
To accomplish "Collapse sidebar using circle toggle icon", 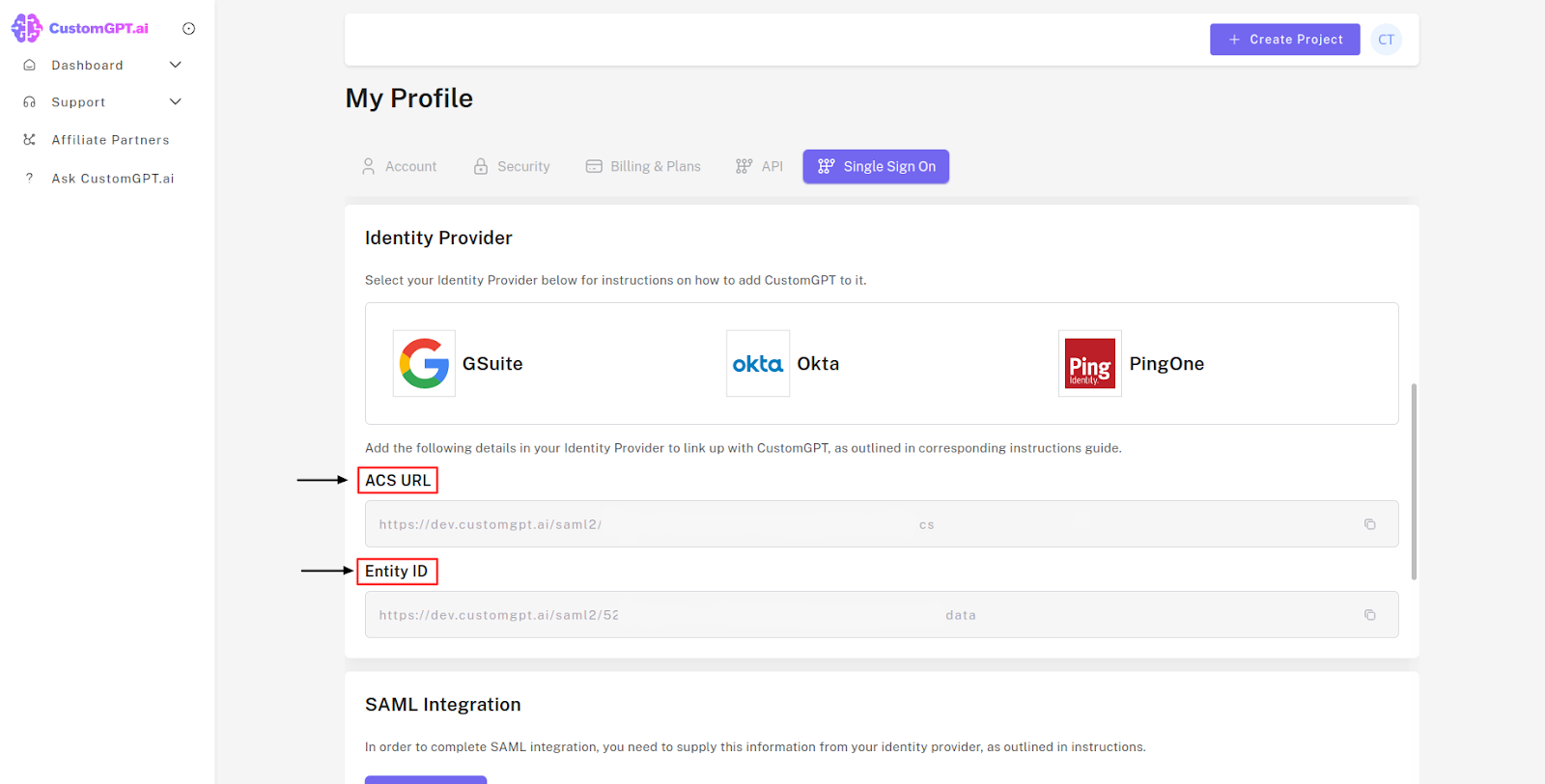I will pyautogui.click(x=189, y=29).
